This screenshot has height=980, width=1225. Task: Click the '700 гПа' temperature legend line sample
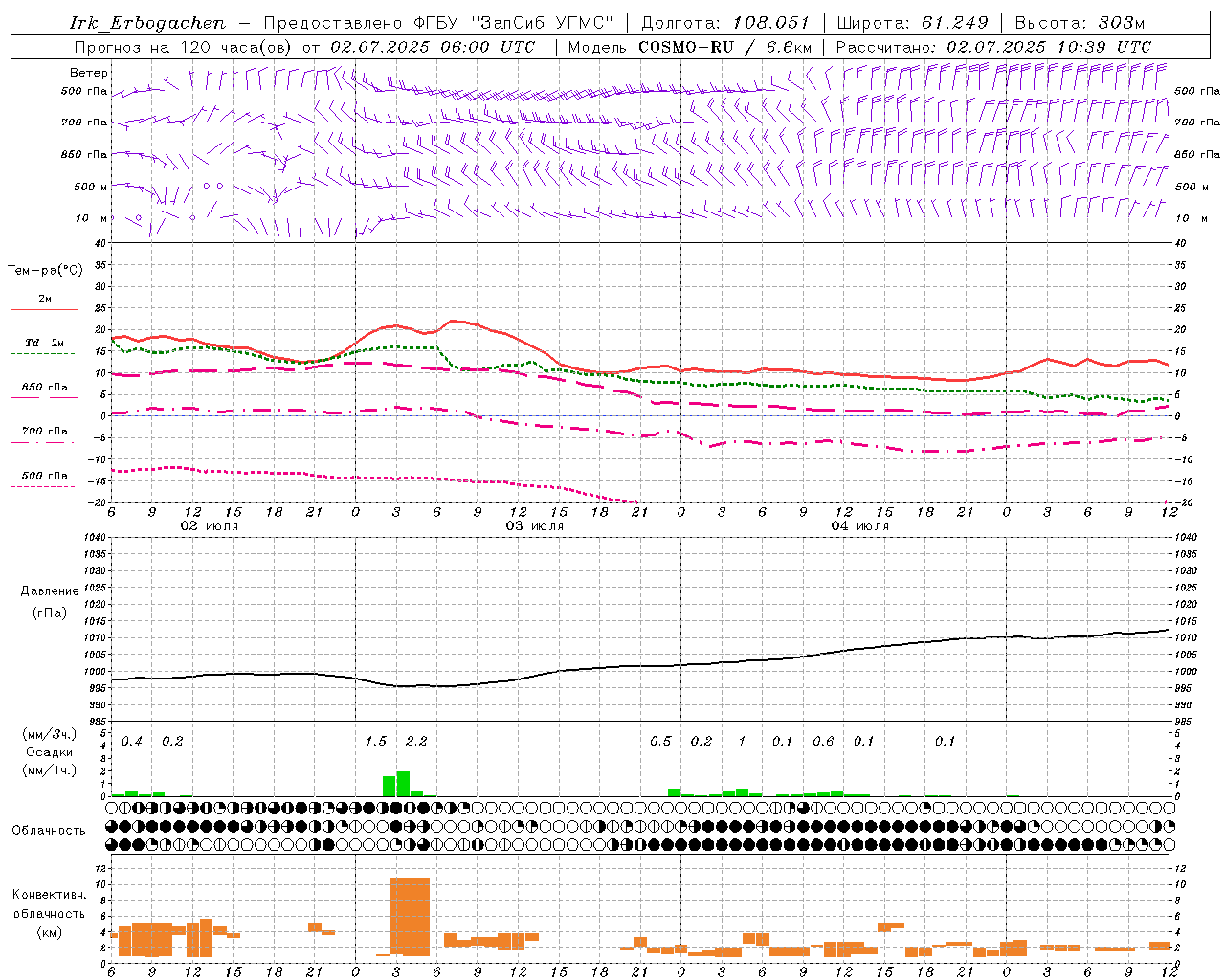(x=44, y=442)
